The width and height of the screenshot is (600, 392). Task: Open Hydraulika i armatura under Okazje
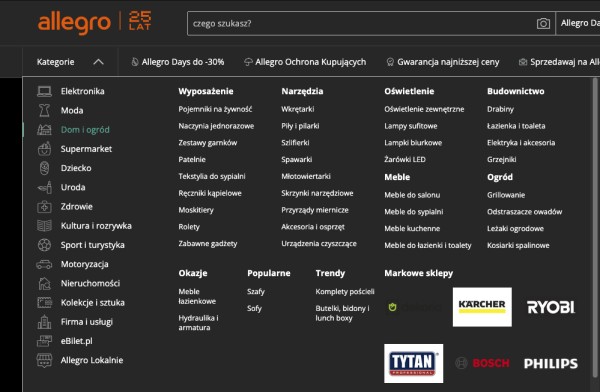pyautogui.click(x=198, y=323)
